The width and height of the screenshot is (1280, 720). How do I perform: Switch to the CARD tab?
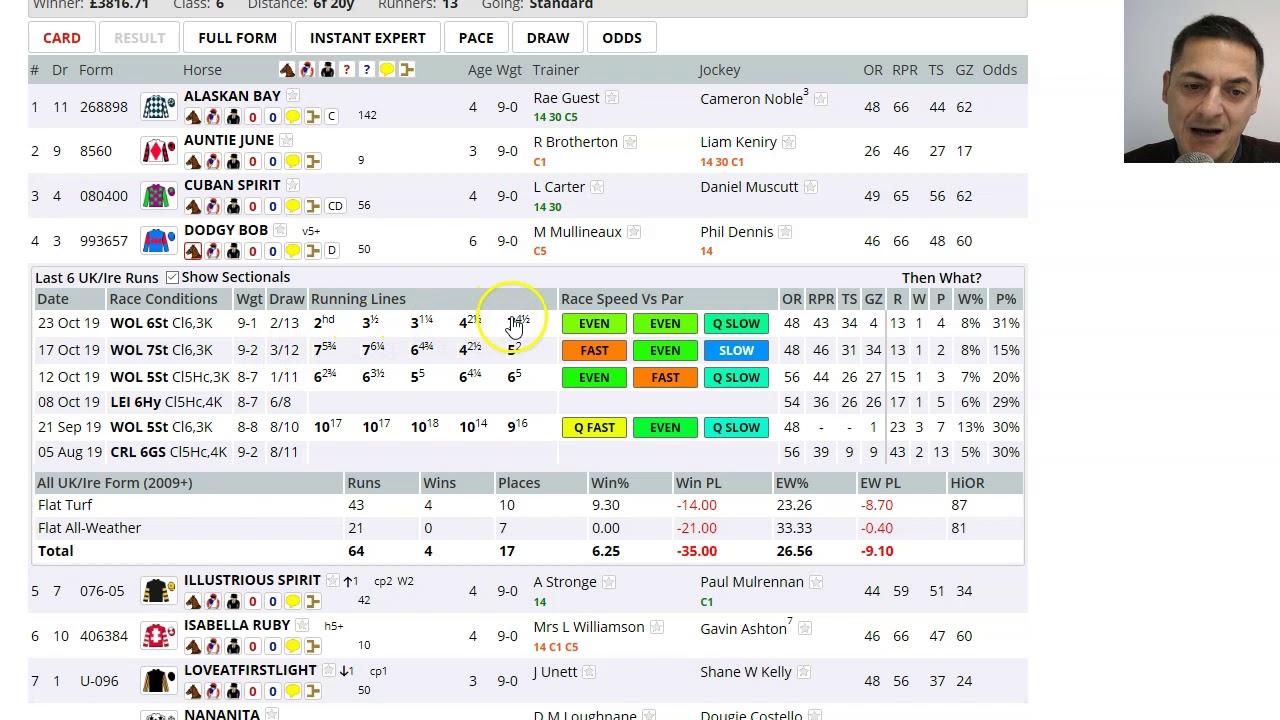(62, 38)
